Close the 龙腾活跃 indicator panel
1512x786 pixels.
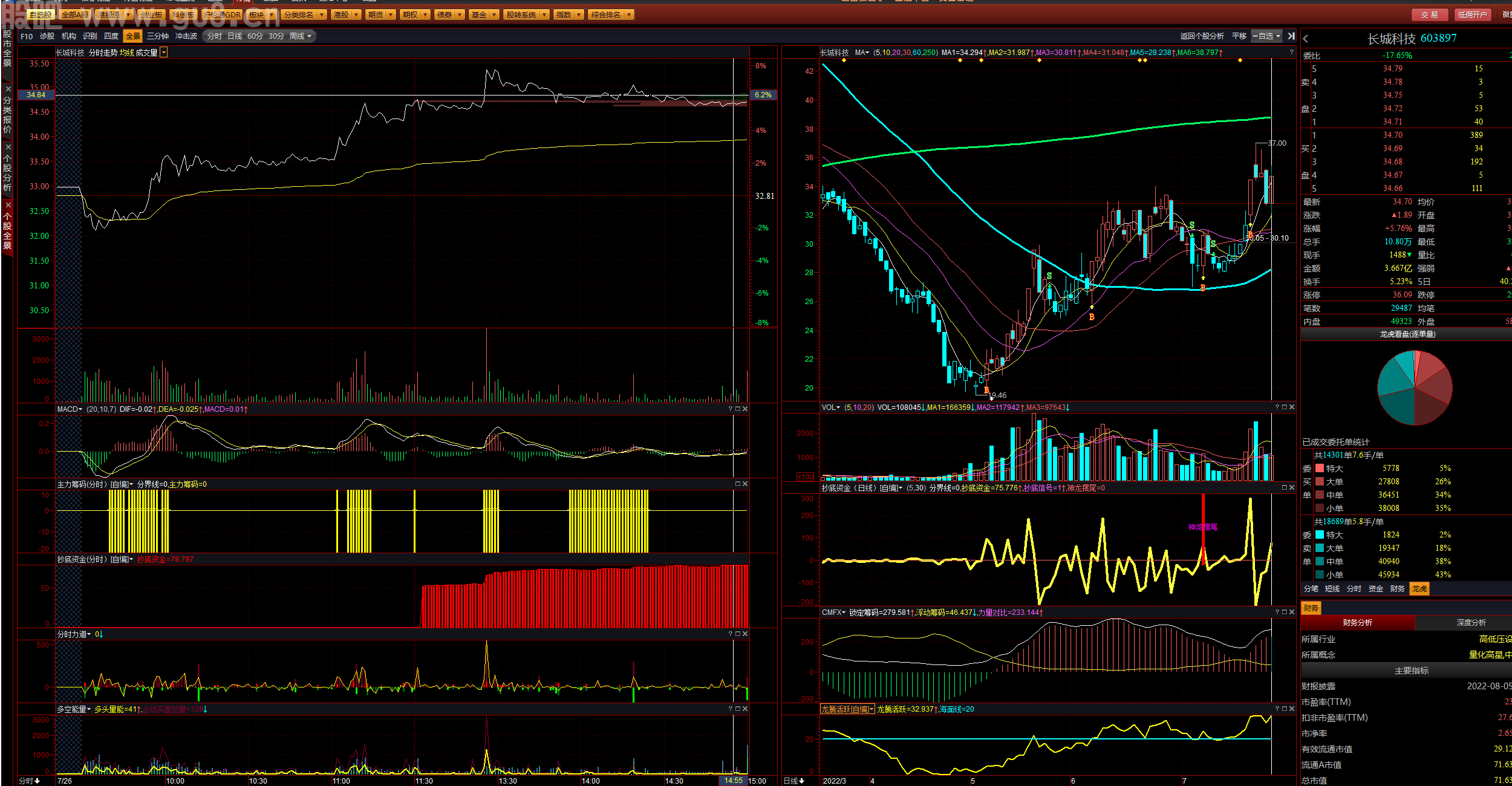point(1292,709)
